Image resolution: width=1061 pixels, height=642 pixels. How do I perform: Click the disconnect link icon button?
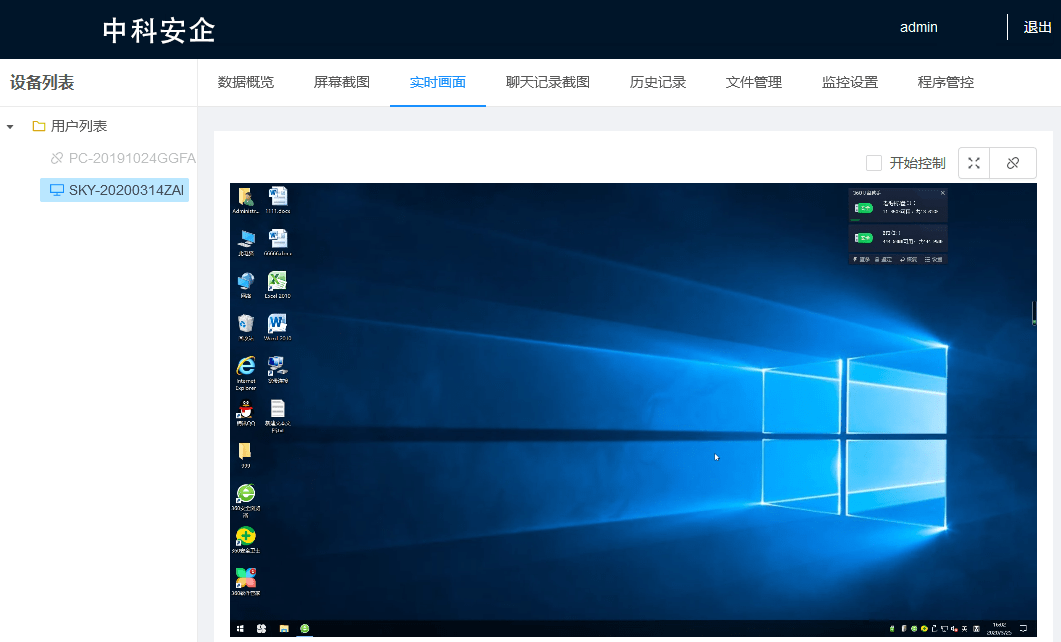pos(1013,163)
